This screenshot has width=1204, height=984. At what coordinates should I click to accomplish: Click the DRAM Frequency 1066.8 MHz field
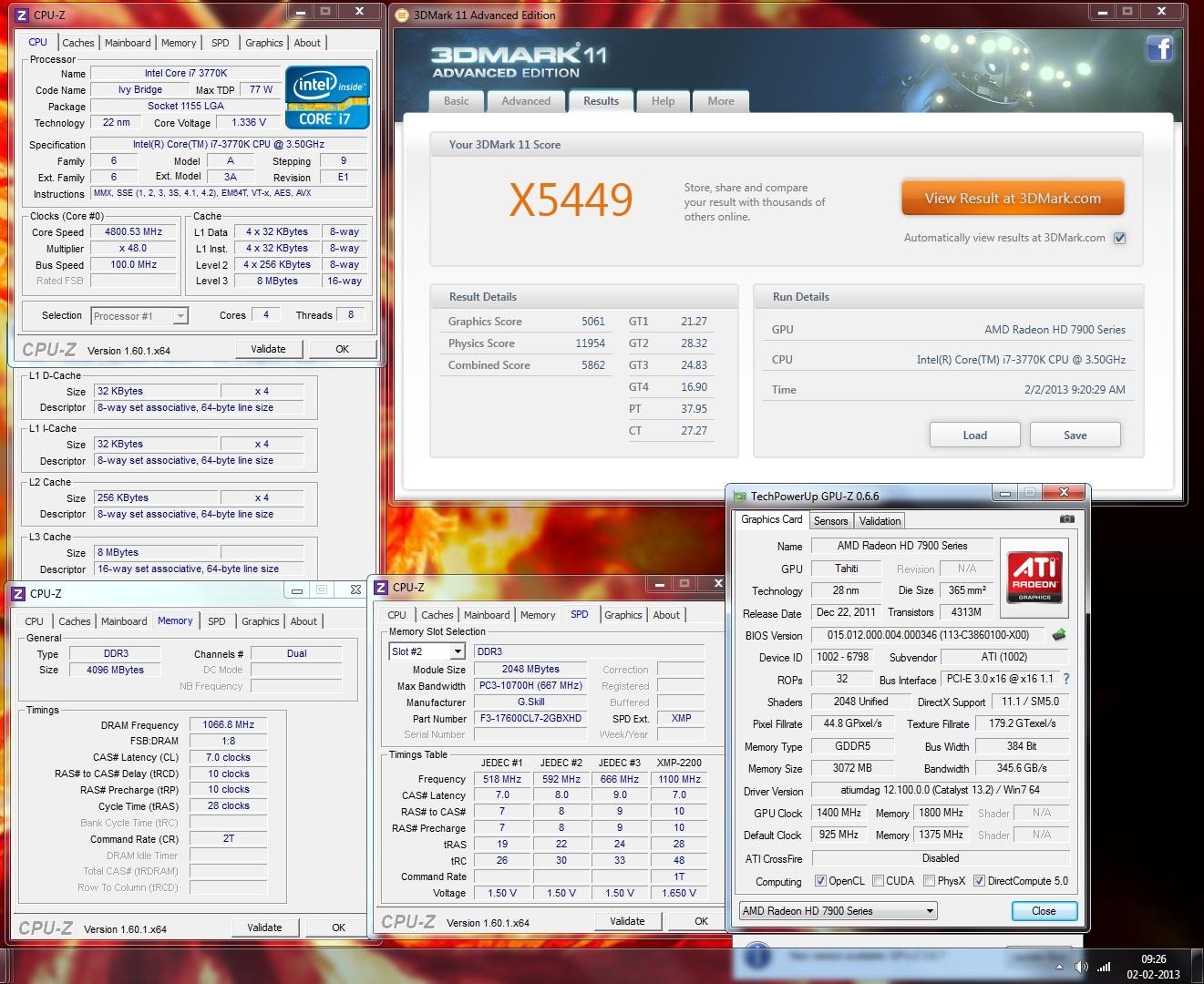pyautogui.click(x=228, y=724)
